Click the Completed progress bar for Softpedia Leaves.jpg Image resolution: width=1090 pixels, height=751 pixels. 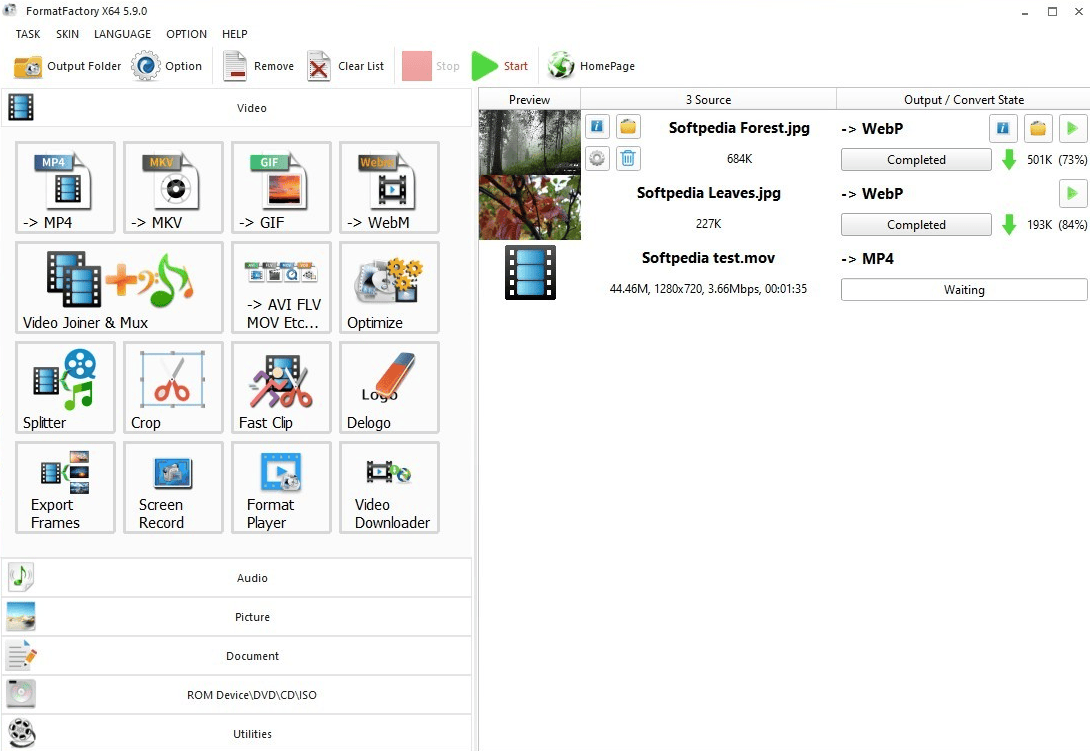coord(916,225)
